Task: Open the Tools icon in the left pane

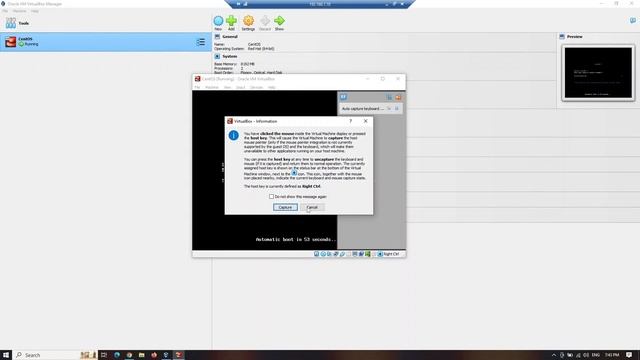Action: click(x=11, y=23)
